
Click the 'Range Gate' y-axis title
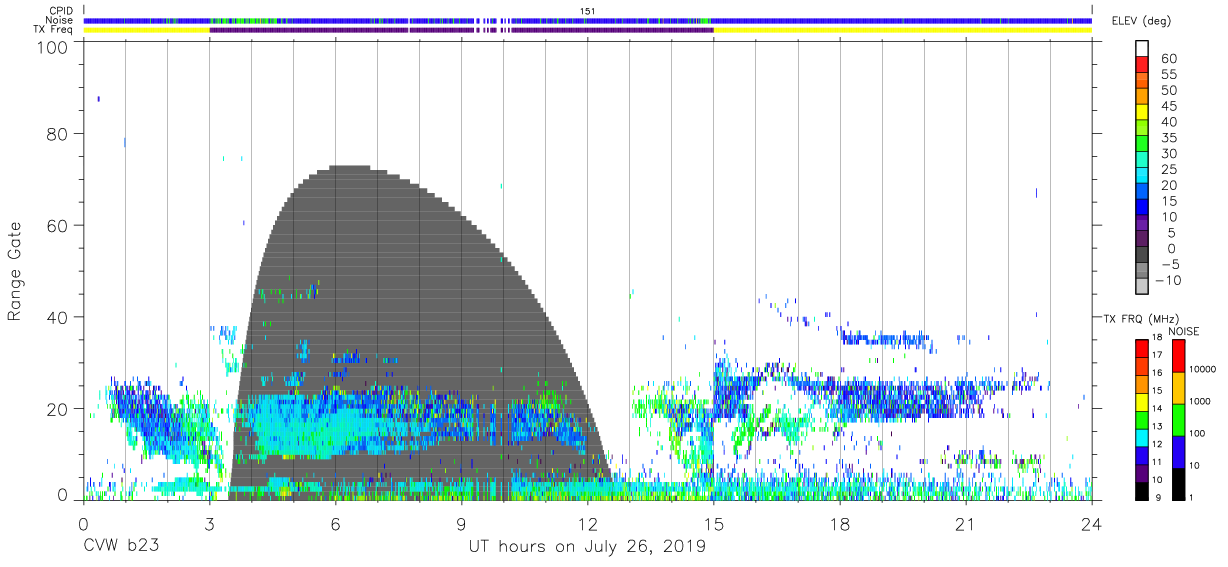[x=15, y=272]
